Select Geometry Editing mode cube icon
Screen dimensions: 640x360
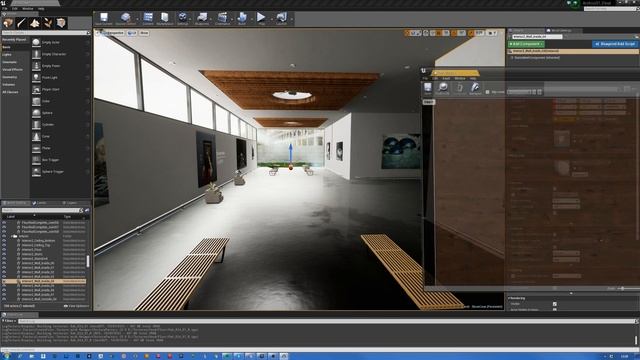coord(61,23)
